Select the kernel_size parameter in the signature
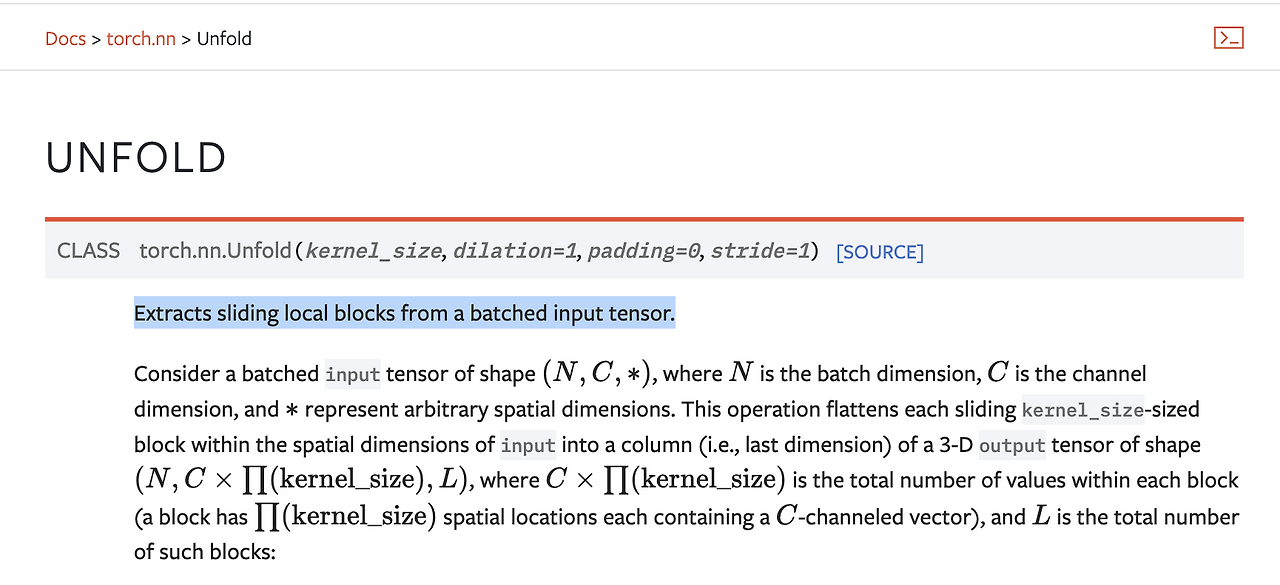1280x585 pixels. click(372, 251)
